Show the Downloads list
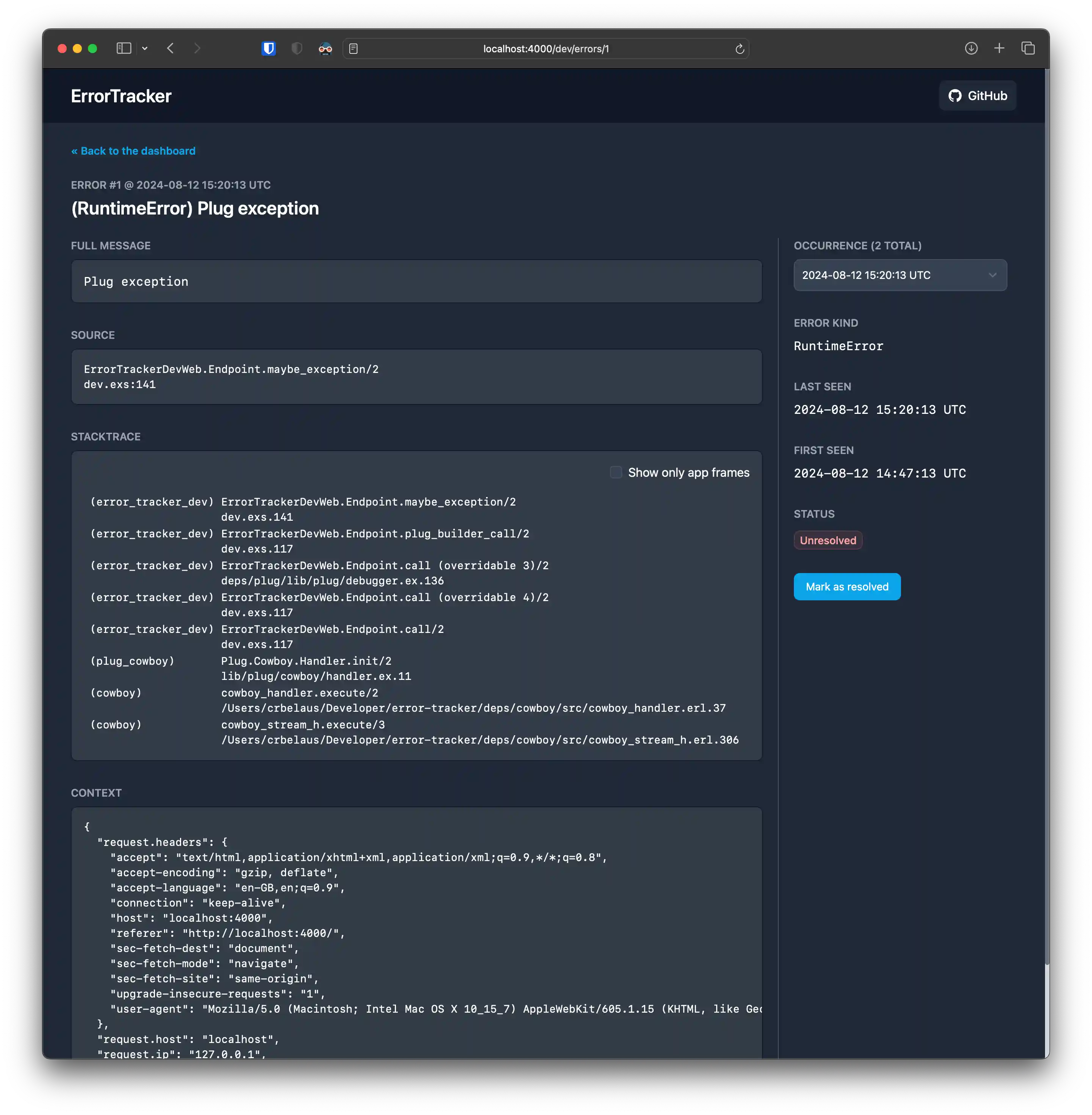Viewport: 1092px width, 1115px height. pyautogui.click(x=972, y=48)
